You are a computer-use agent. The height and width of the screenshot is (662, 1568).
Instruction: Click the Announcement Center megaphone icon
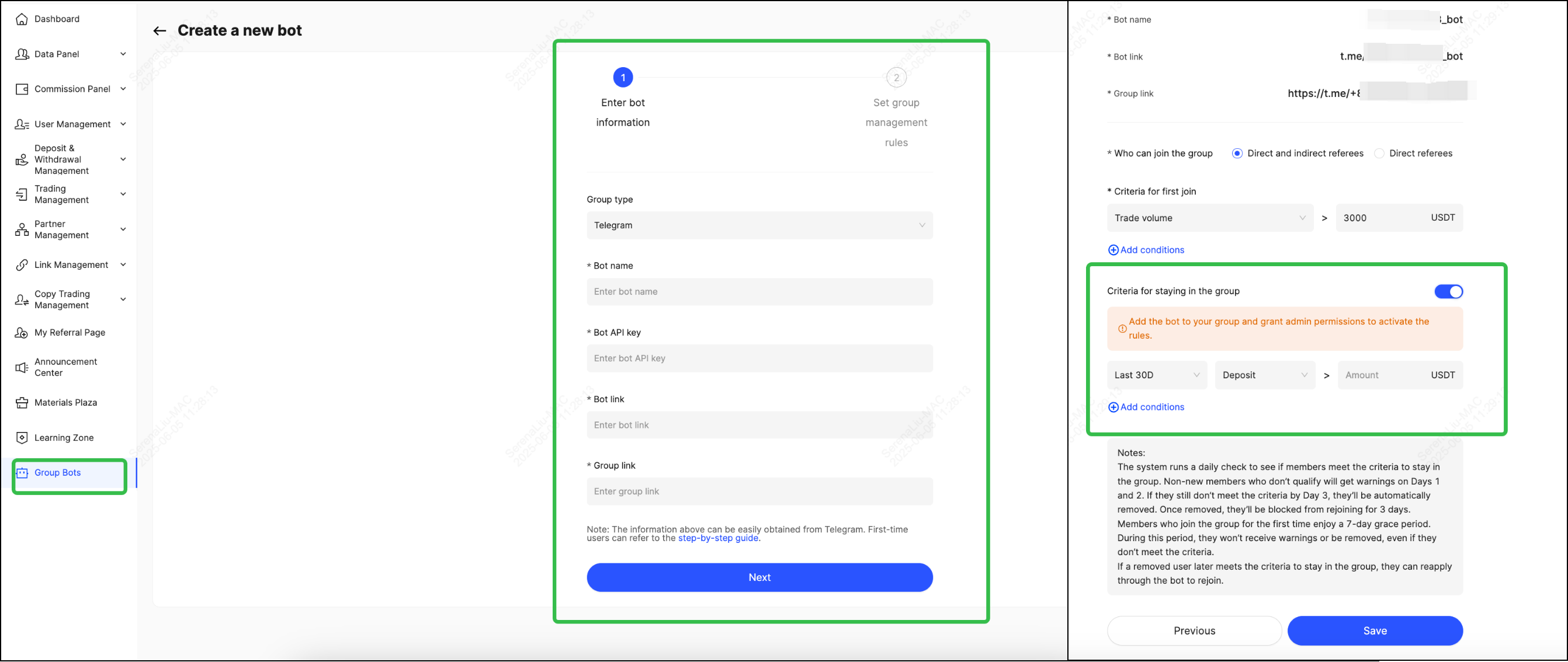pyautogui.click(x=22, y=368)
